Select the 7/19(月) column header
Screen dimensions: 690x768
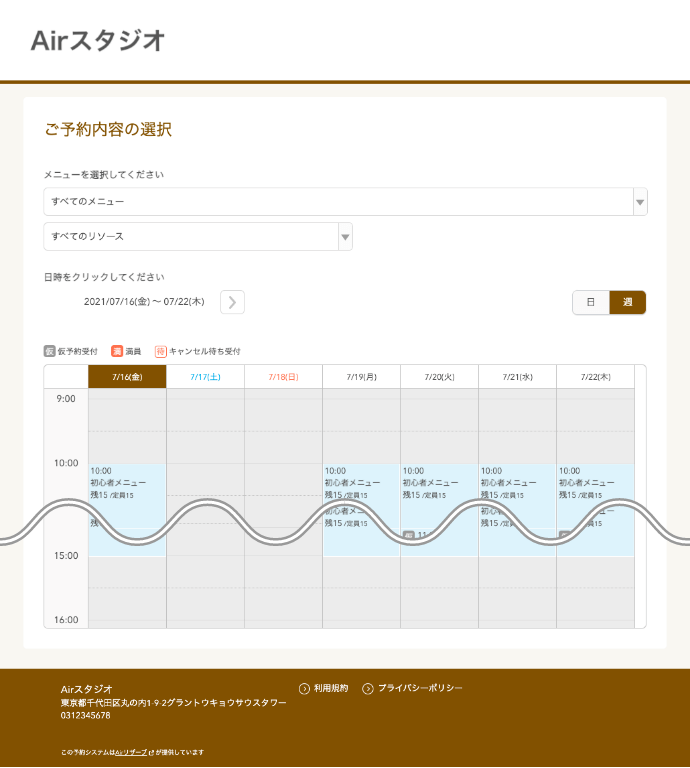(x=361, y=377)
